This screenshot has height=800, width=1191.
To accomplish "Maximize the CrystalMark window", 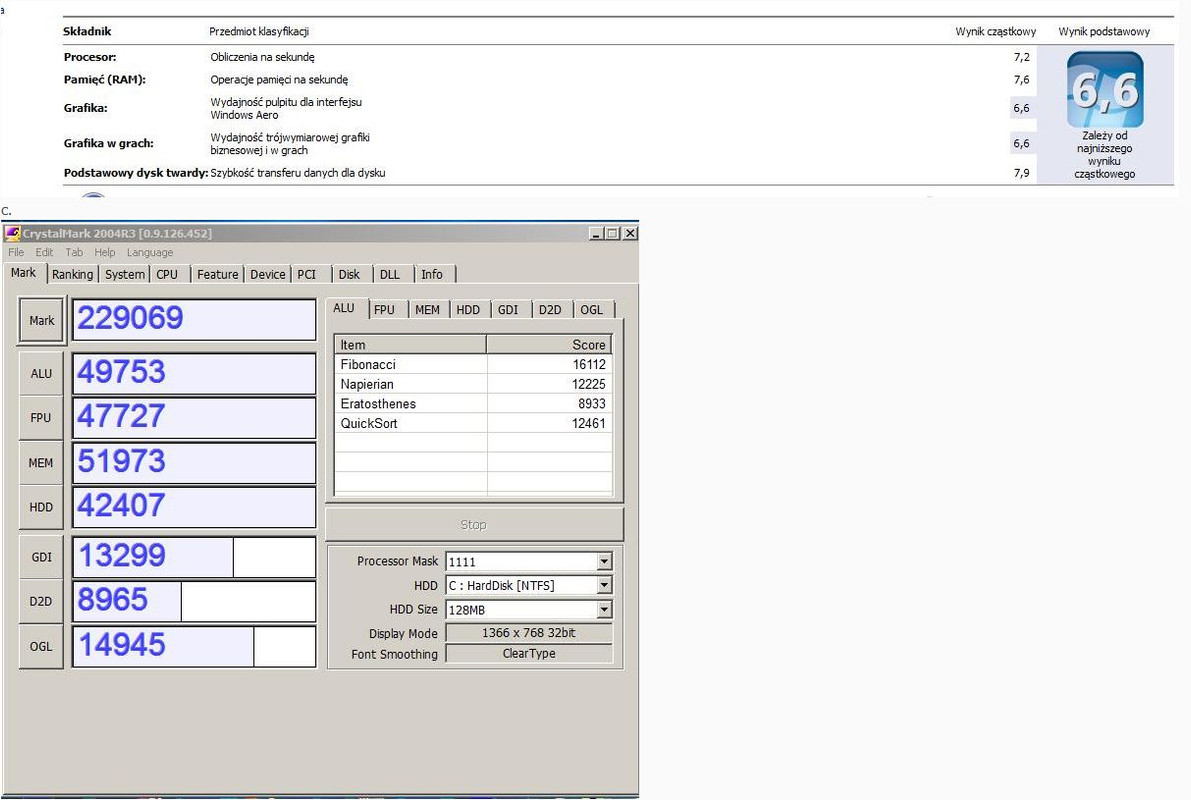I will click(612, 233).
